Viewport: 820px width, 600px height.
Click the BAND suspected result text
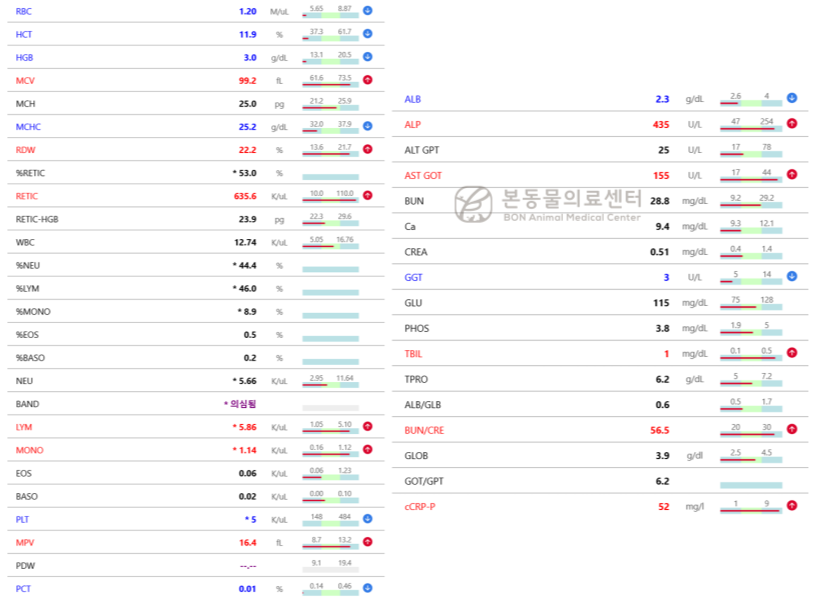pyautogui.click(x=240, y=404)
